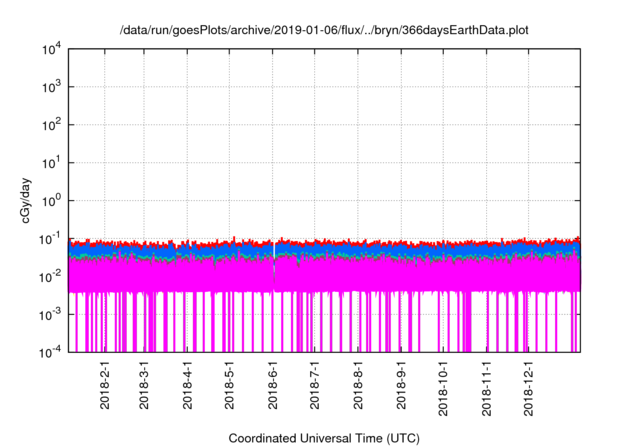Screen dimensions: 640x448
Task: Click the 2018-12-1 date tick label
Action: [529, 388]
